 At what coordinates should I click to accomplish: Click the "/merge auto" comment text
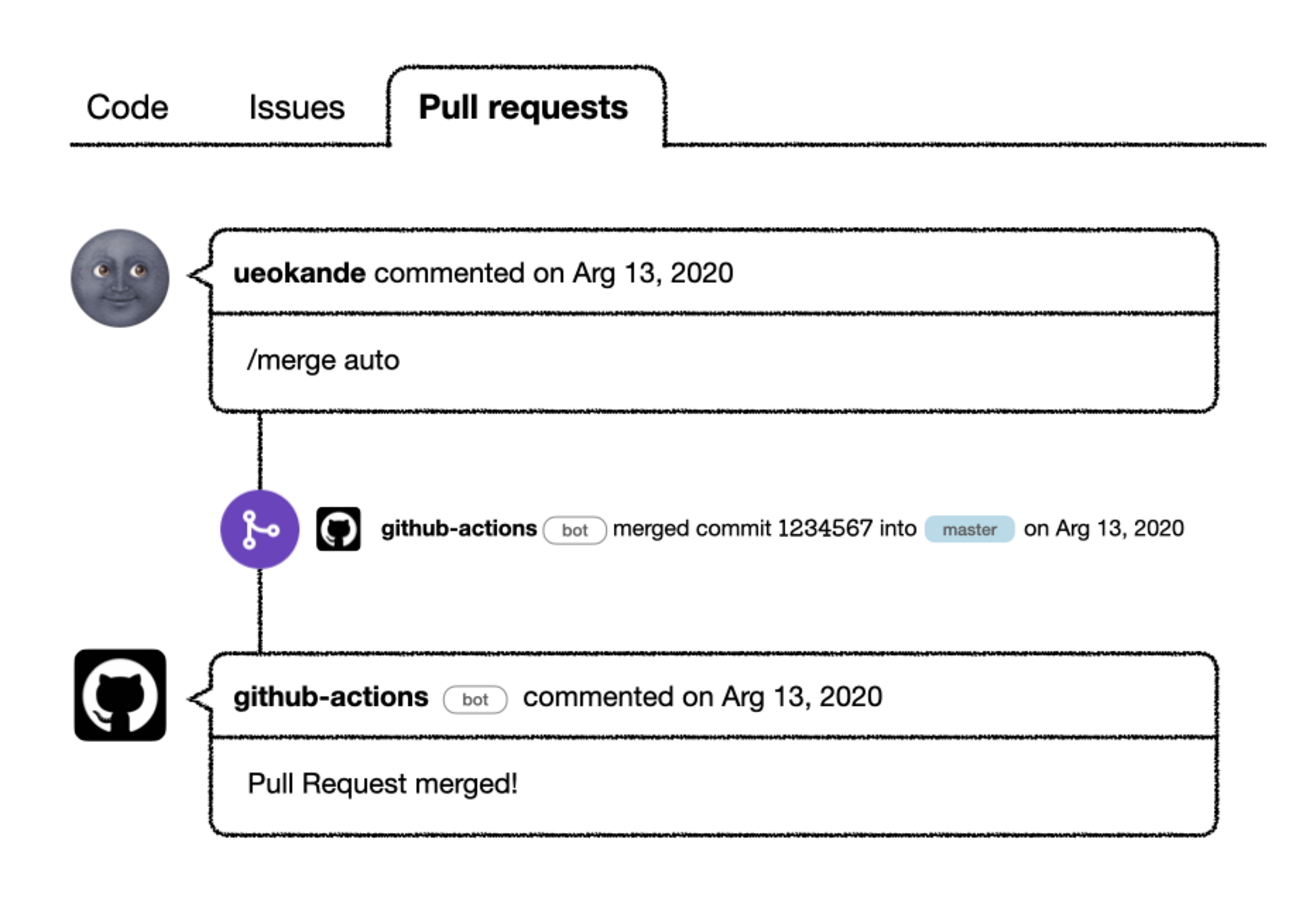tap(323, 360)
